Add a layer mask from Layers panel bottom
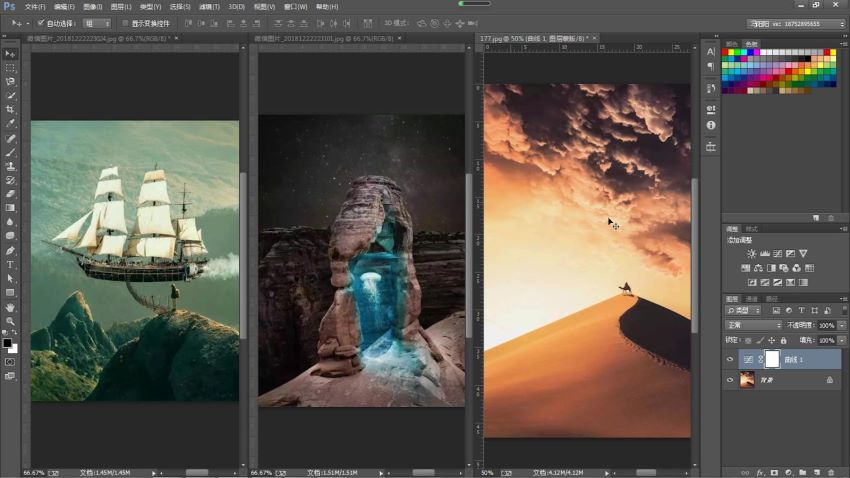This screenshot has height=478, width=850. click(x=774, y=473)
